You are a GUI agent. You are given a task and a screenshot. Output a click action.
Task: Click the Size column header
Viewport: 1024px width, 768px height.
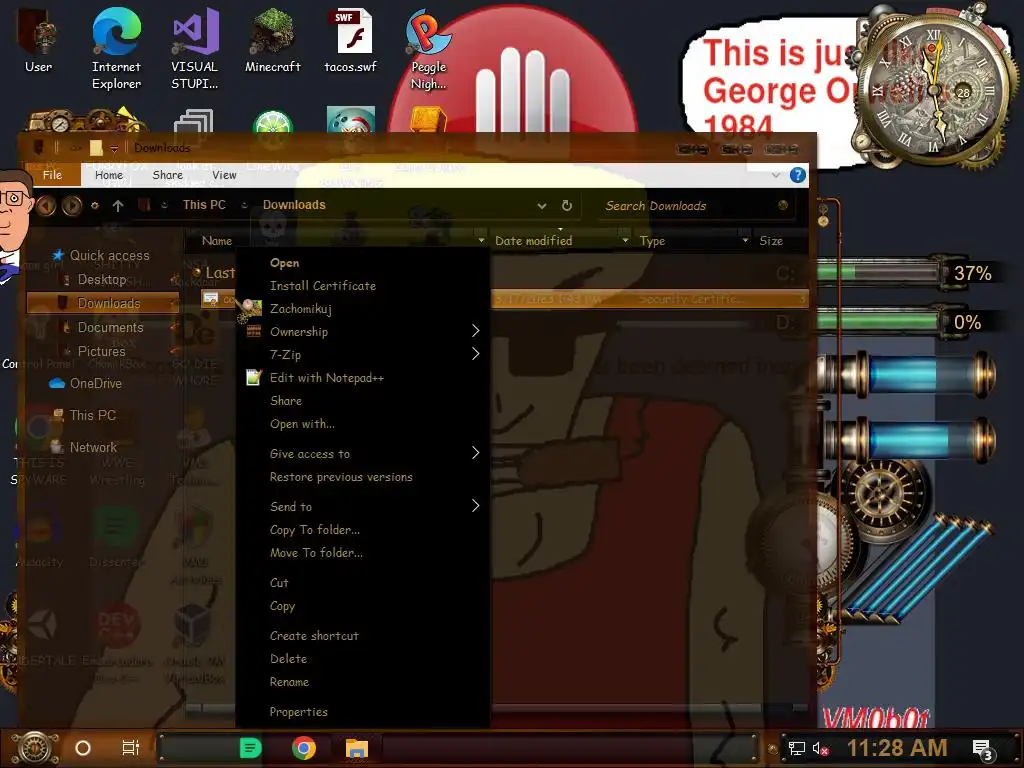tap(771, 241)
